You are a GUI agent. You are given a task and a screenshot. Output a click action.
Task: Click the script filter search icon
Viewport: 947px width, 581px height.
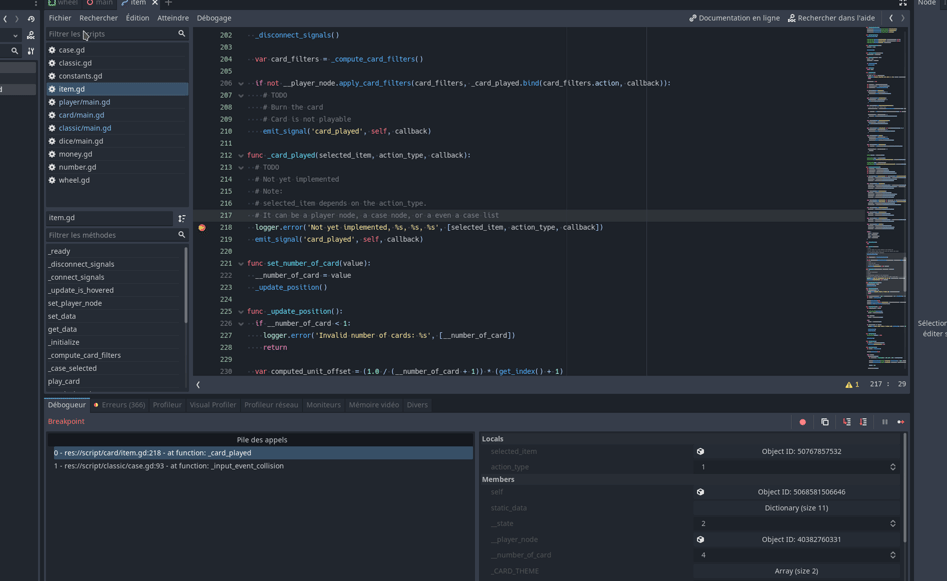tap(181, 34)
